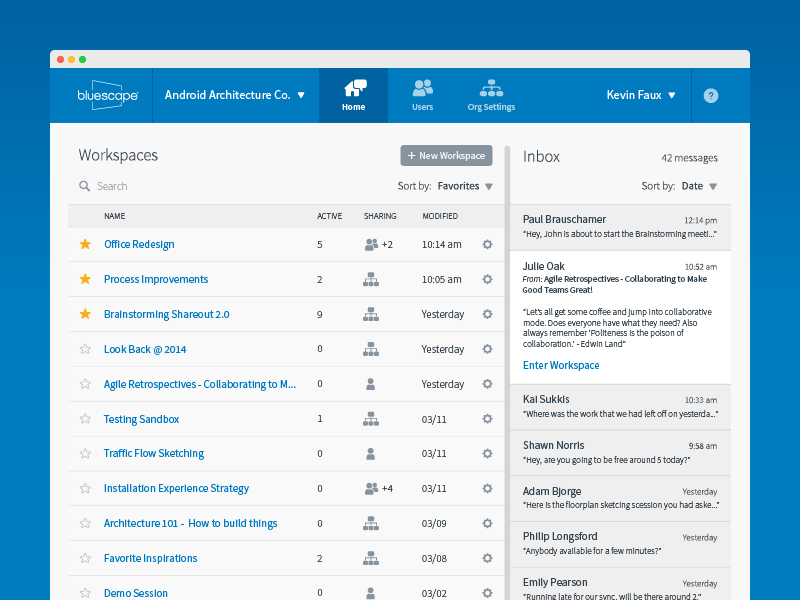
Task: Unfavorite the Office Redesign star
Action: 85,244
